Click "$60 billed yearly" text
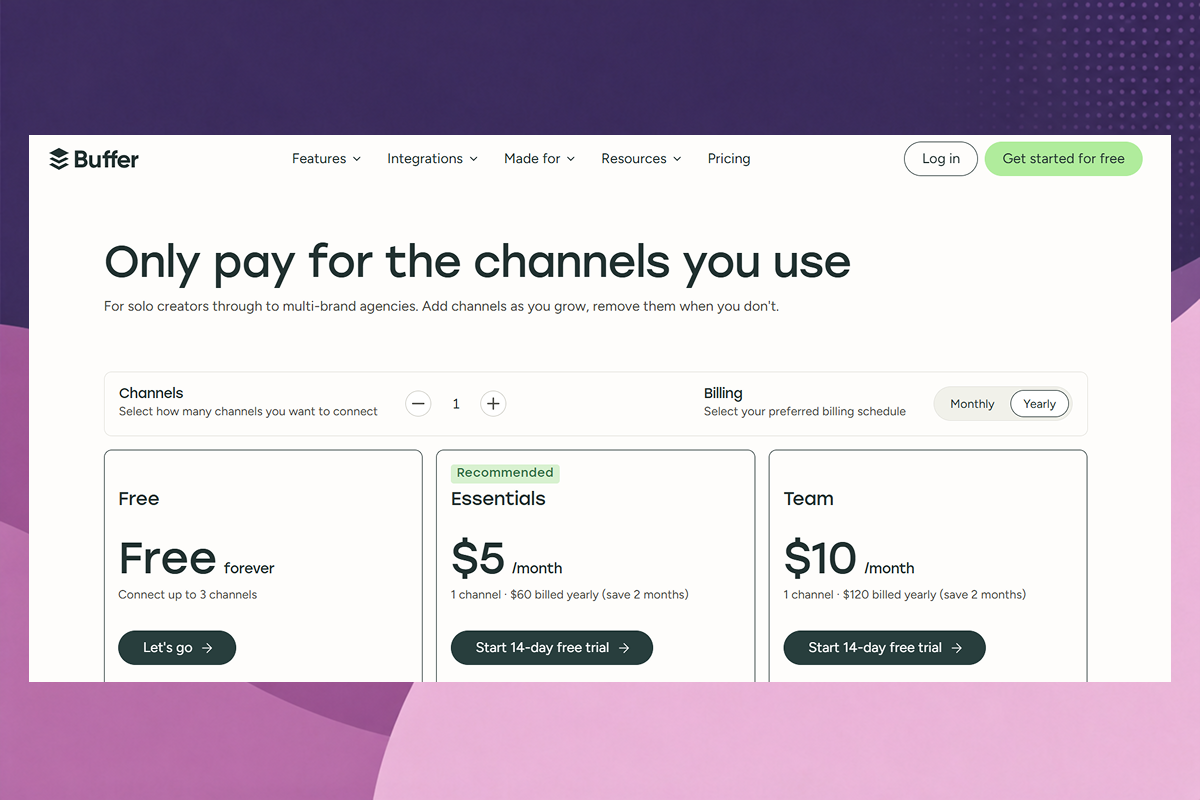 [x=555, y=595]
